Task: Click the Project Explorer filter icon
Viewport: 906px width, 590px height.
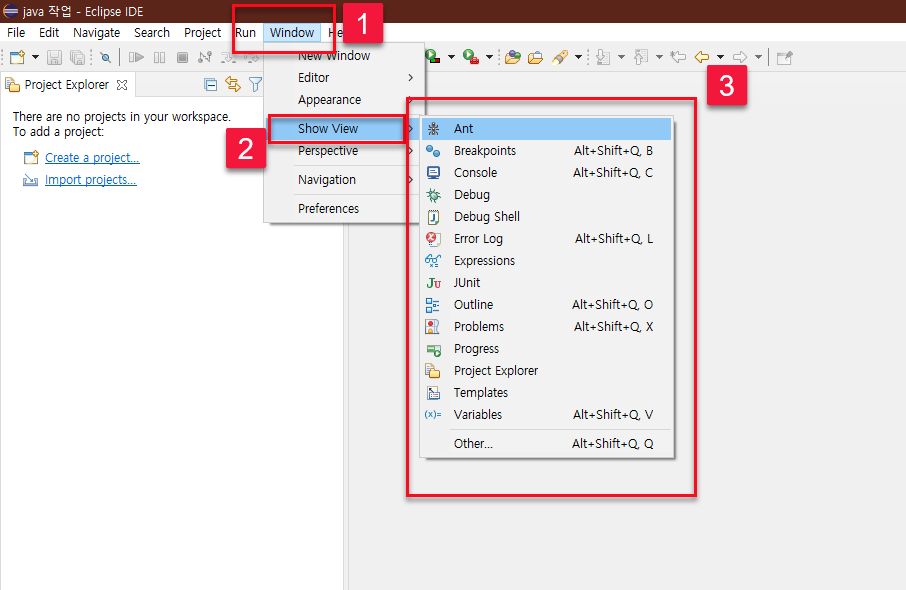Action: point(255,85)
